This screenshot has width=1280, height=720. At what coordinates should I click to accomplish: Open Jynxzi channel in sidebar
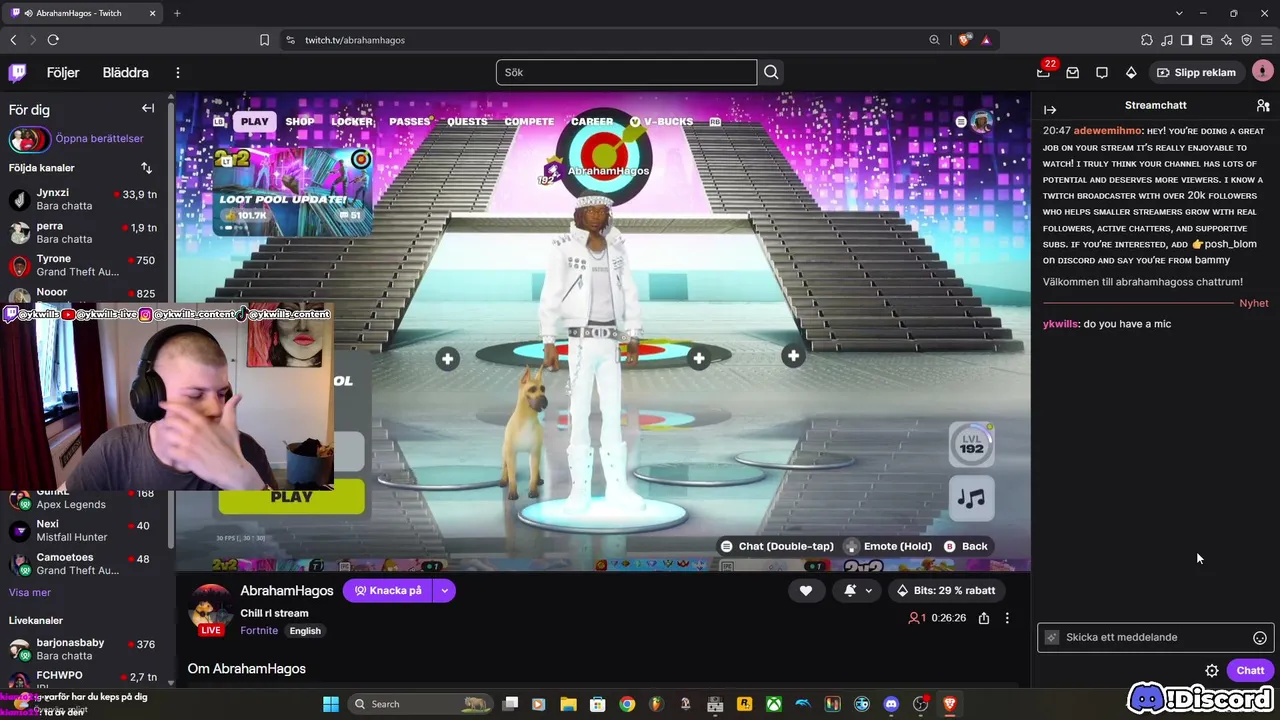(84, 199)
